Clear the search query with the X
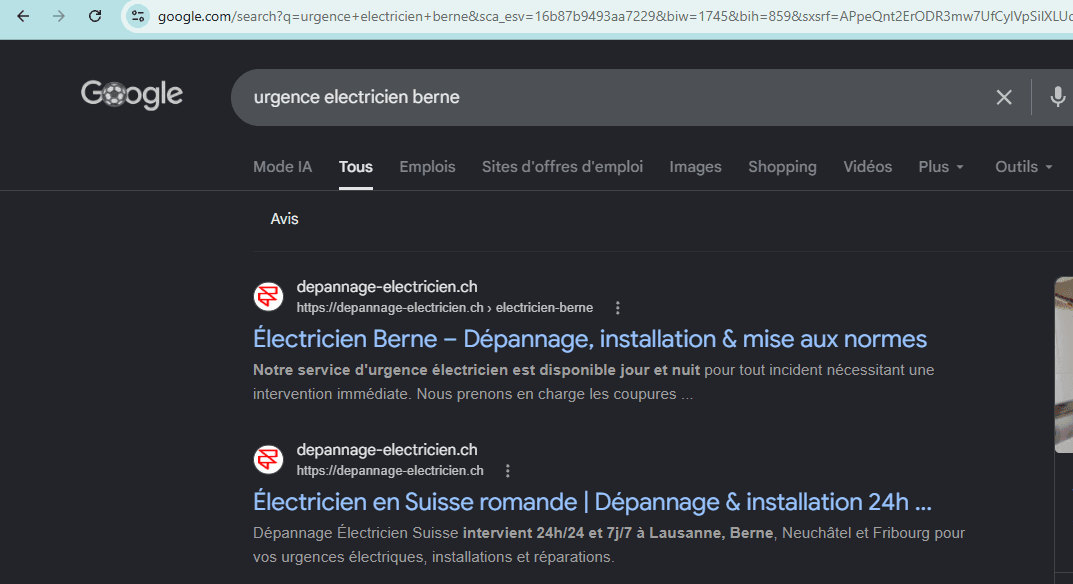Screen dimensions: 1073x584 pos(1003,97)
